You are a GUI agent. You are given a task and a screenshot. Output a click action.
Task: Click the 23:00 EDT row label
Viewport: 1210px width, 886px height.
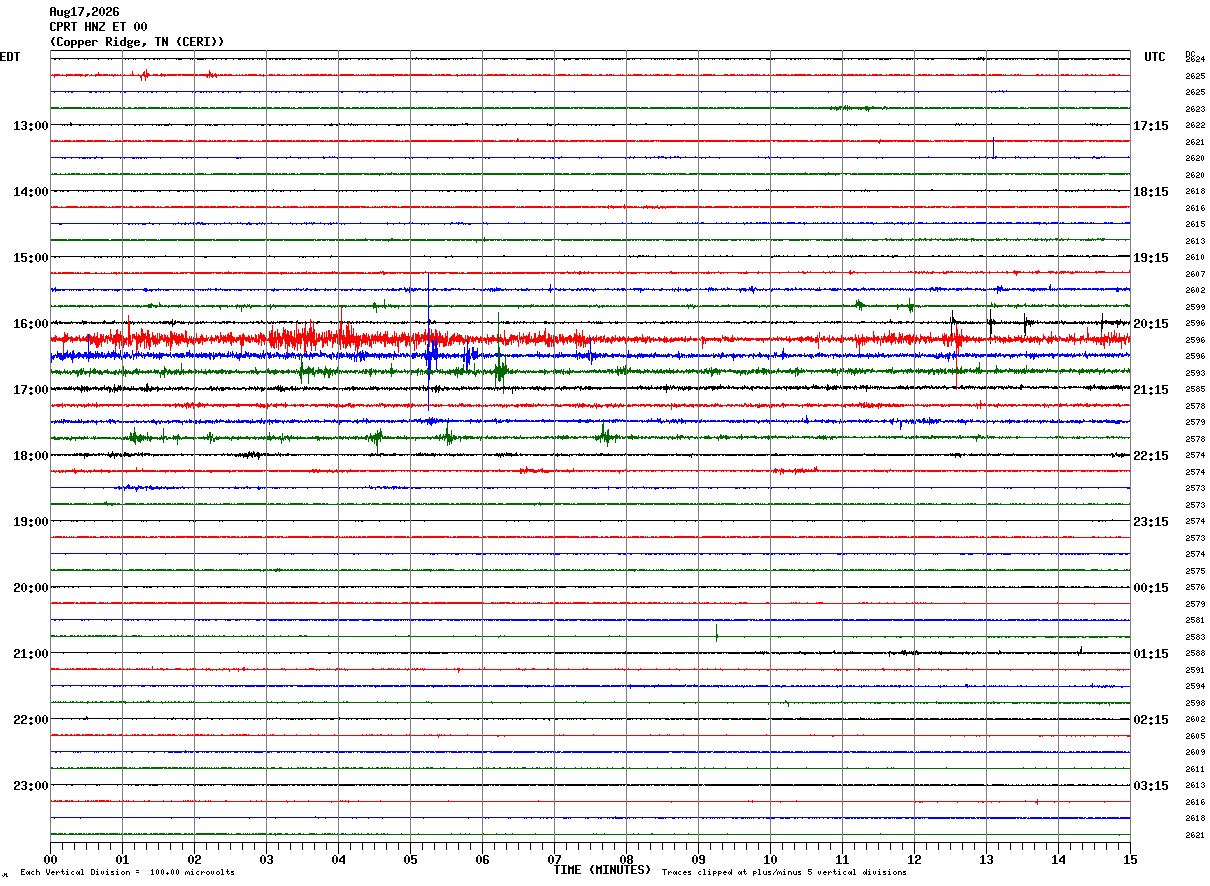point(31,786)
